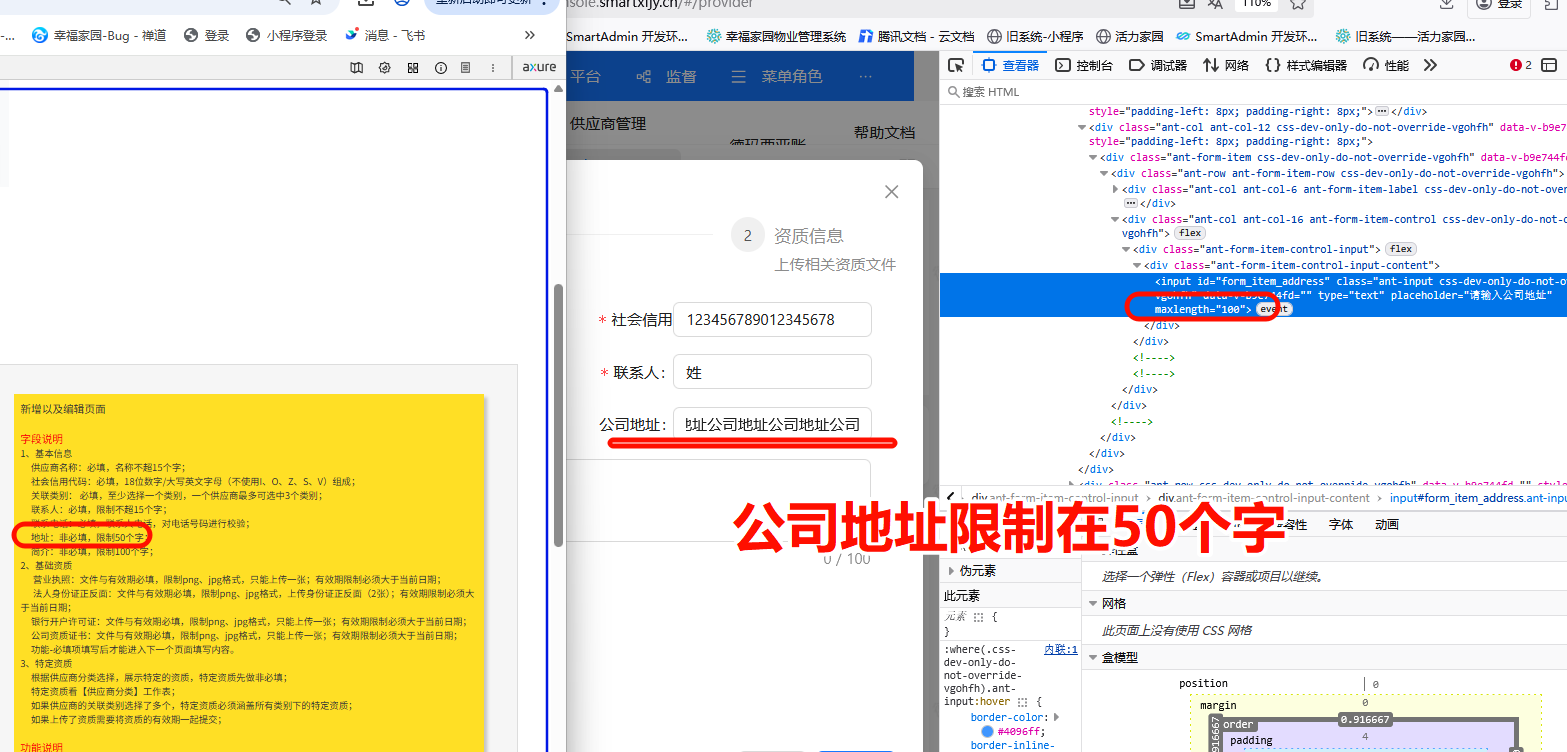
Task: Select the element picker in DevTools
Action: 956,64
